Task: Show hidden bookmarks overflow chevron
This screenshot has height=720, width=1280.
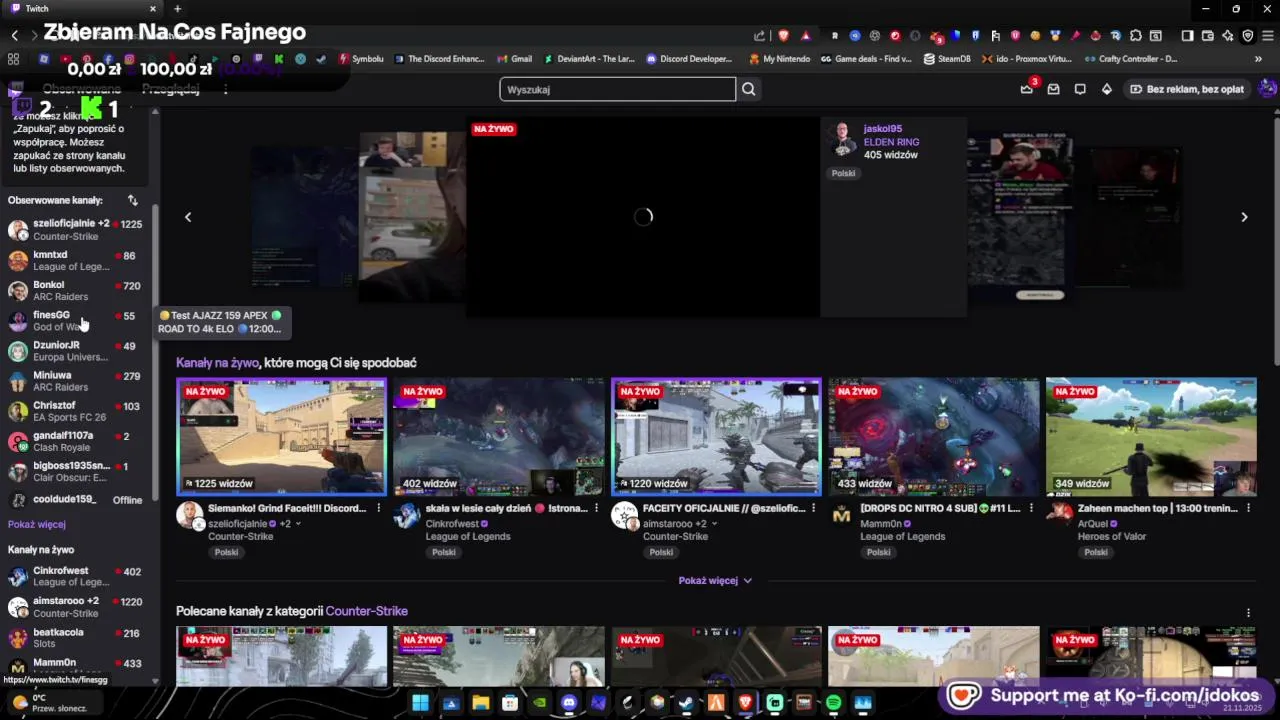Action: (1258, 59)
